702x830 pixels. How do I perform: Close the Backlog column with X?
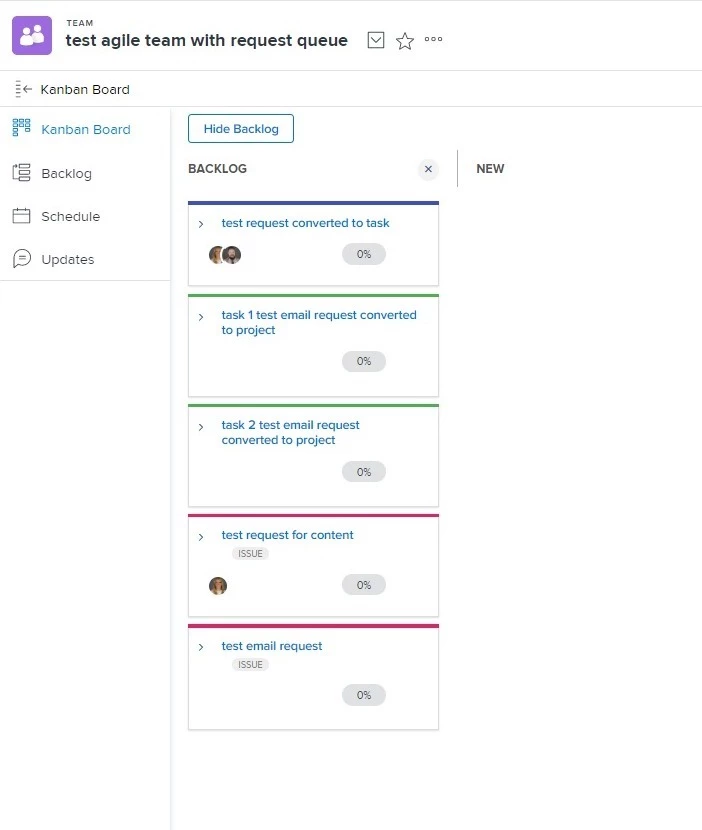click(428, 169)
